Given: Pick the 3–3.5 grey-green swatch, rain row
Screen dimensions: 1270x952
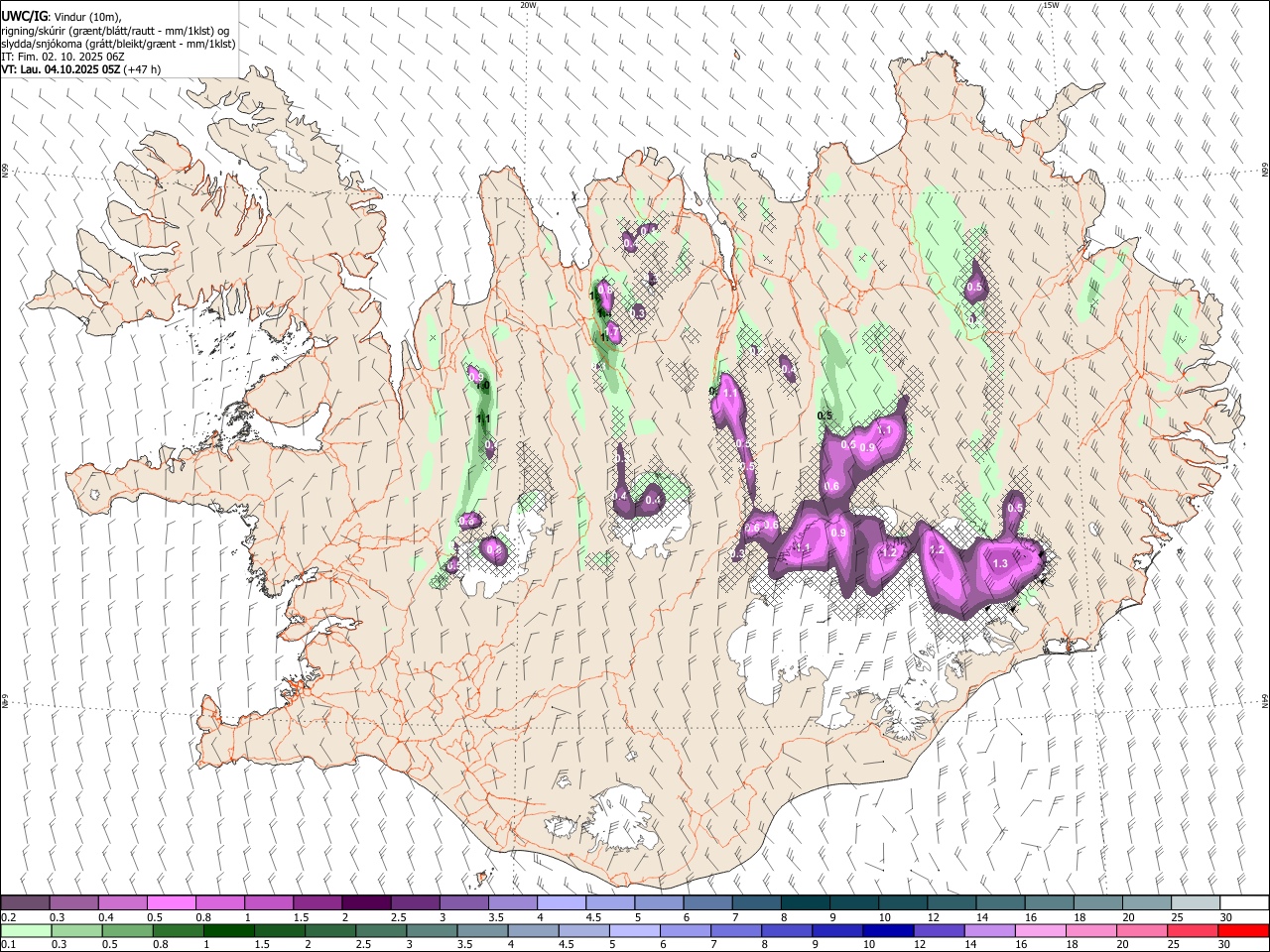Looking at the screenshot, I should click(432, 930).
